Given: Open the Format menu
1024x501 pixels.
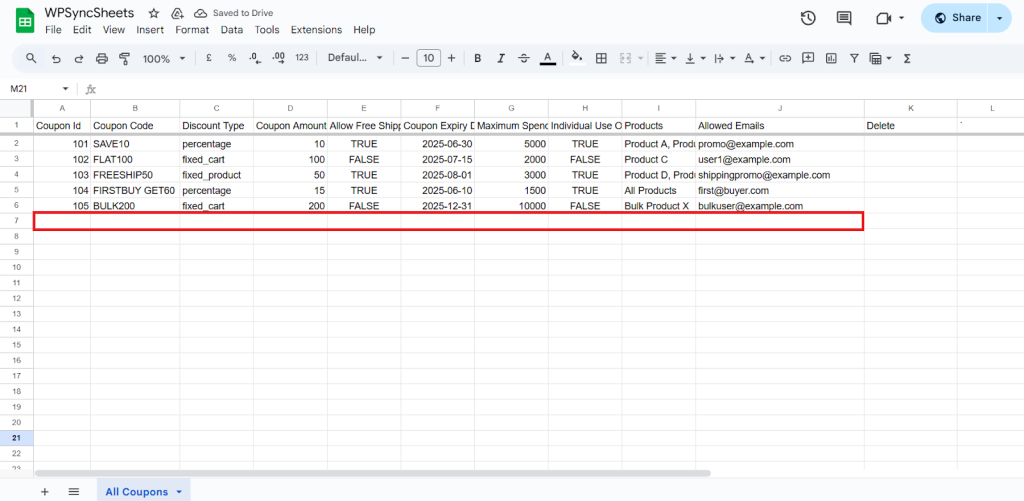Looking at the screenshot, I should [192, 29].
